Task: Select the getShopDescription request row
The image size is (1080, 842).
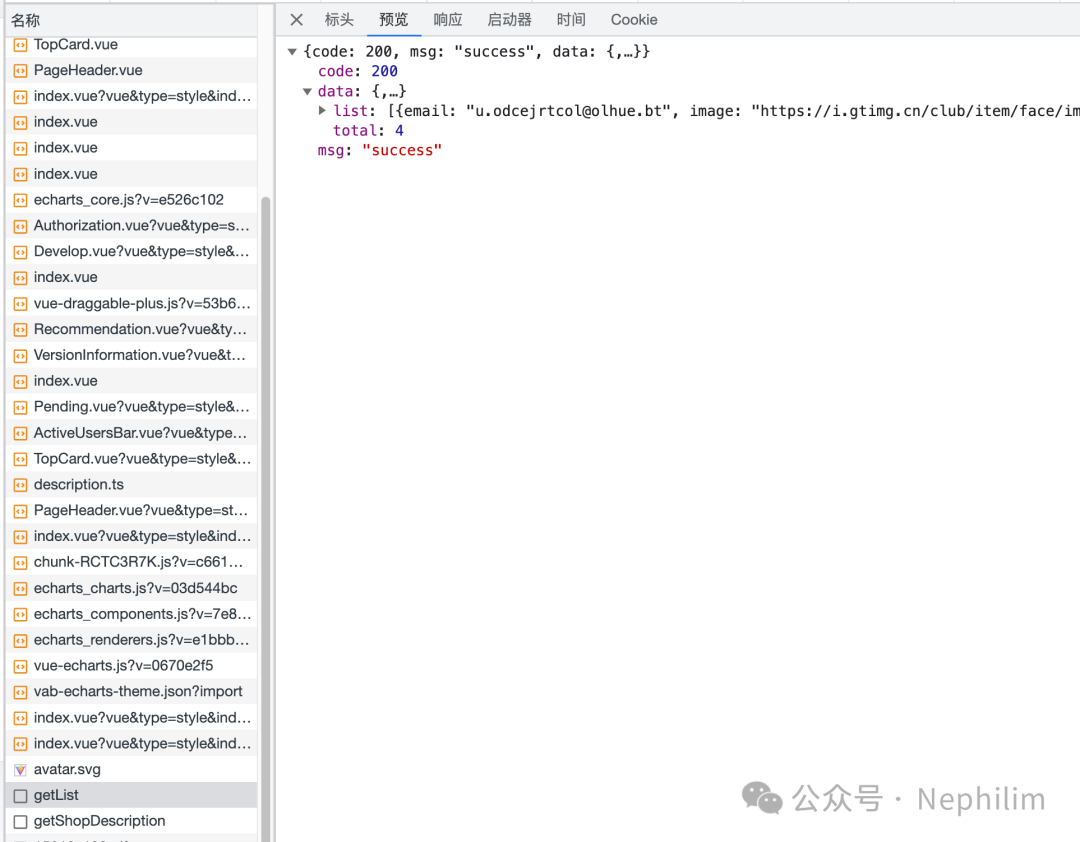Action: (131, 821)
